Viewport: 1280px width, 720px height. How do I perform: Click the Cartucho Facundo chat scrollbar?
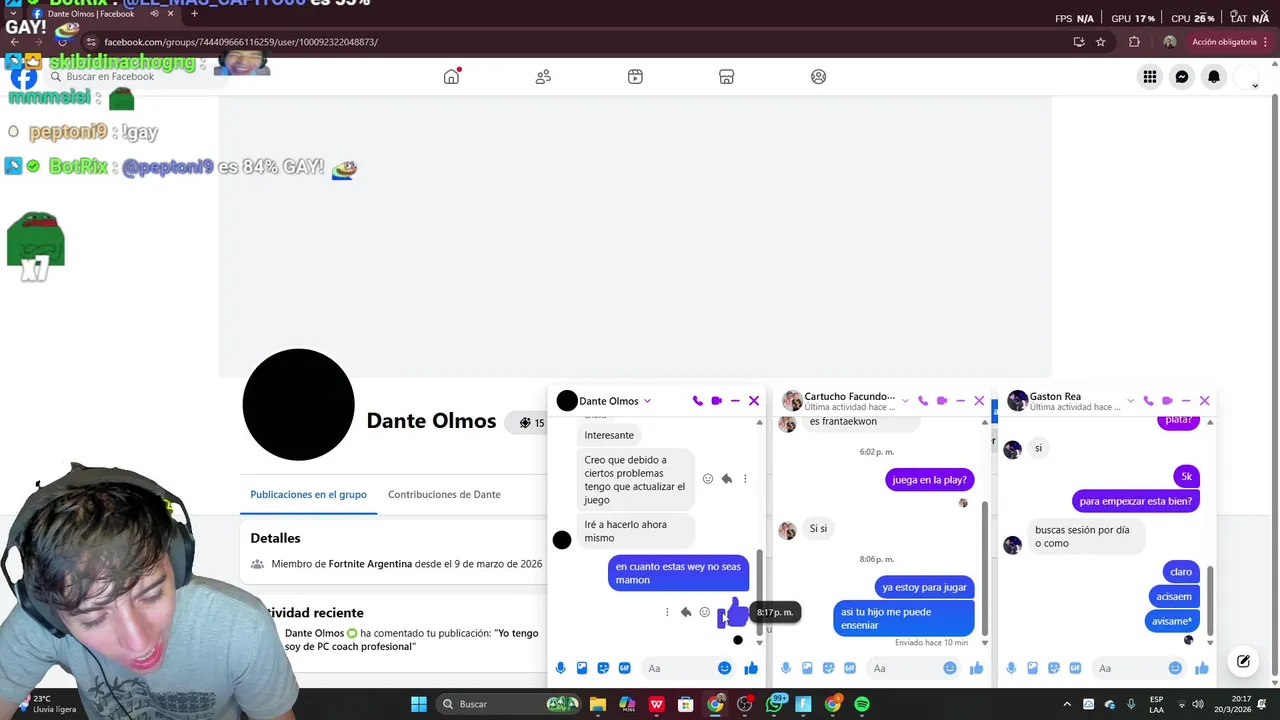pyautogui.click(x=985, y=567)
